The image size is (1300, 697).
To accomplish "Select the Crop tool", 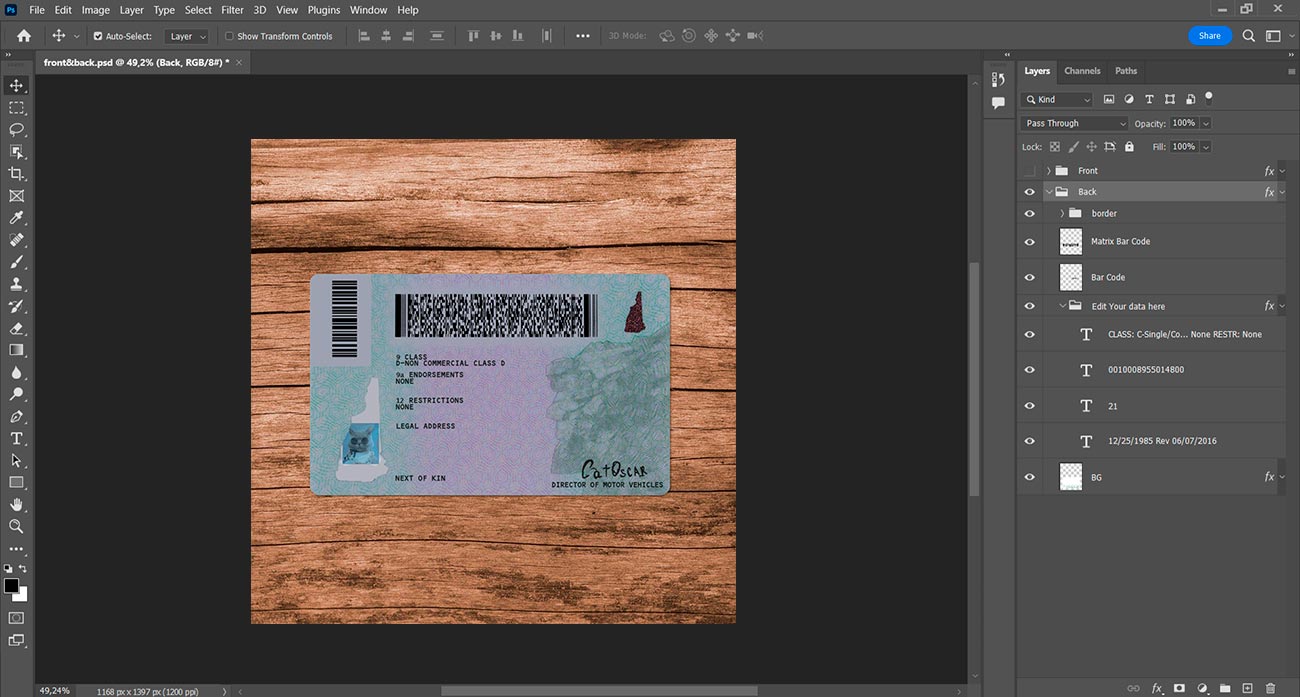I will tap(16, 173).
